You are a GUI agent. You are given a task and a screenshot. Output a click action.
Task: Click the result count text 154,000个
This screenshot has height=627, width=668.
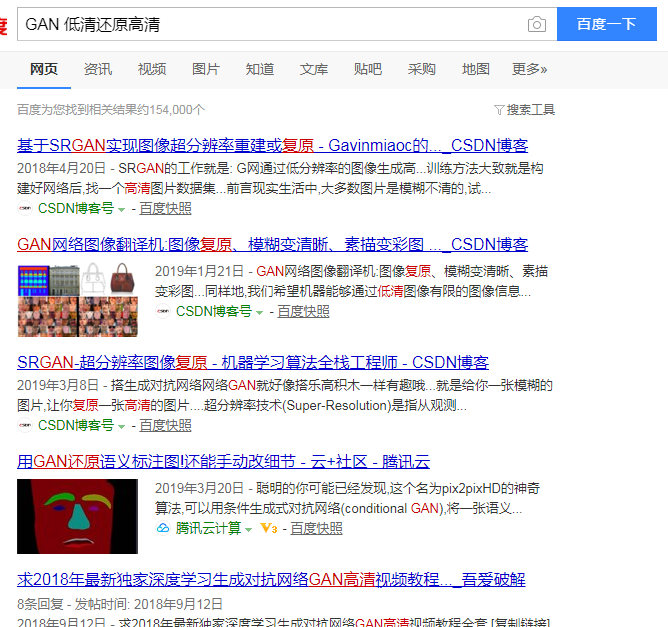pos(177,110)
